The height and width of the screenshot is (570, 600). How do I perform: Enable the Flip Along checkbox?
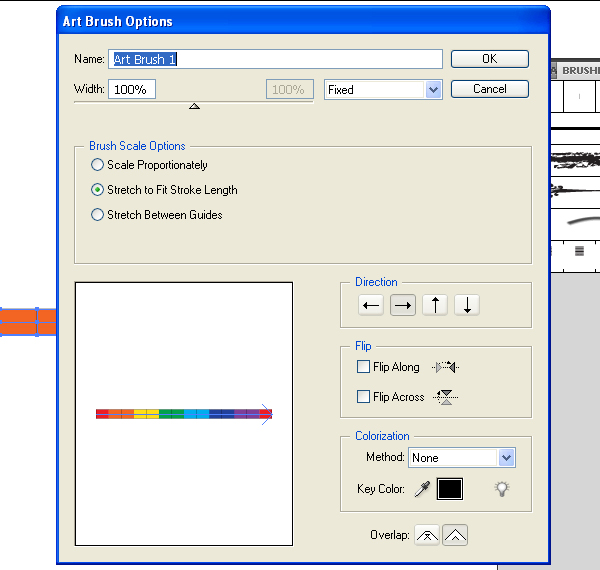click(x=364, y=367)
